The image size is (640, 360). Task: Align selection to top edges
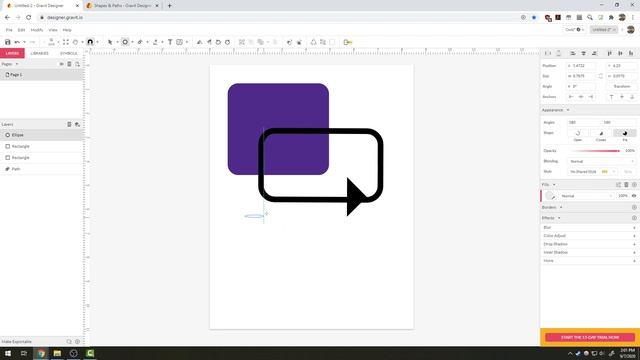click(x=609, y=53)
